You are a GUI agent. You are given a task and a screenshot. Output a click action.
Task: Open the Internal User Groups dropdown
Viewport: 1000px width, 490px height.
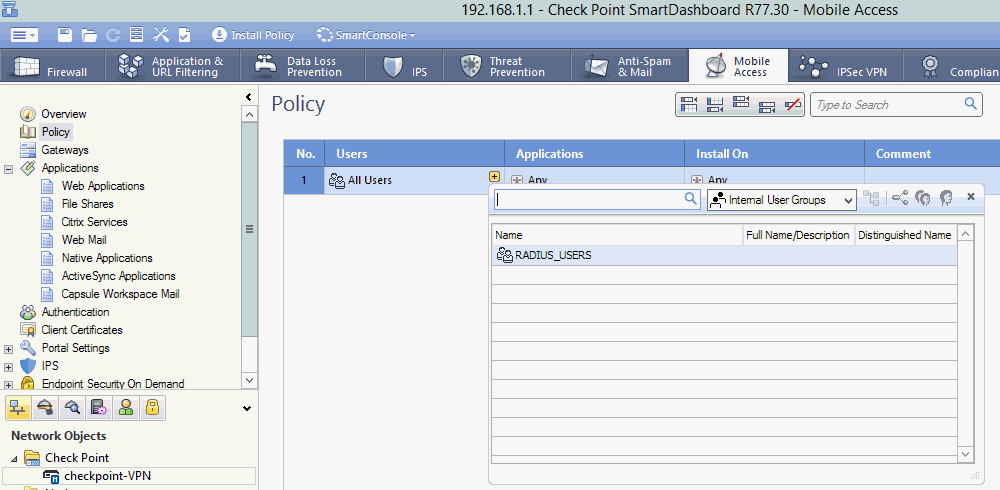tap(781, 200)
